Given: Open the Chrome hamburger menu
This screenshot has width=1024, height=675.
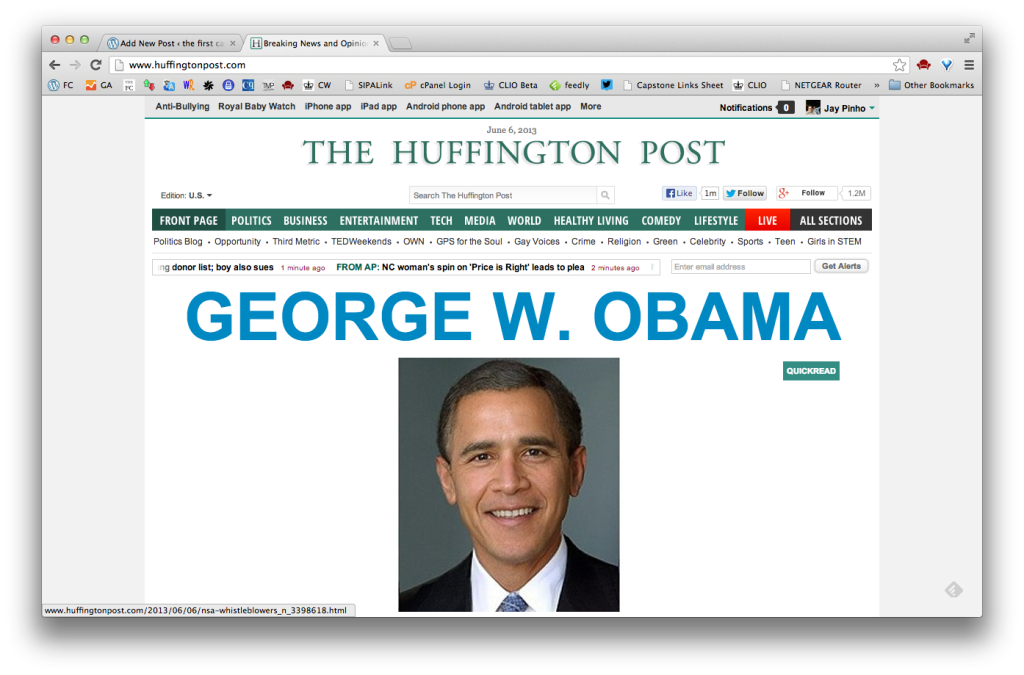Looking at the screenshot, I should (969, 65).
